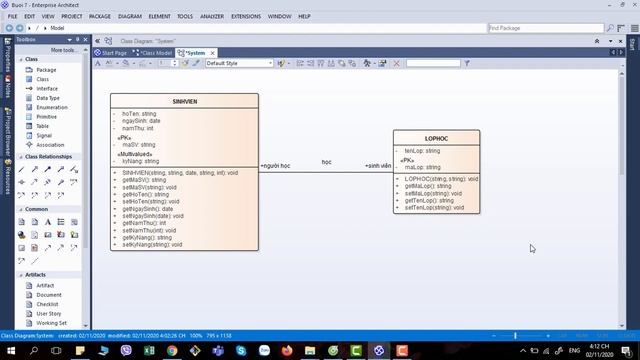Screen dimensions: 640x360
Task: Open the DIAGRAM menu
Action: pyautogui.click(x=130, y=16)
